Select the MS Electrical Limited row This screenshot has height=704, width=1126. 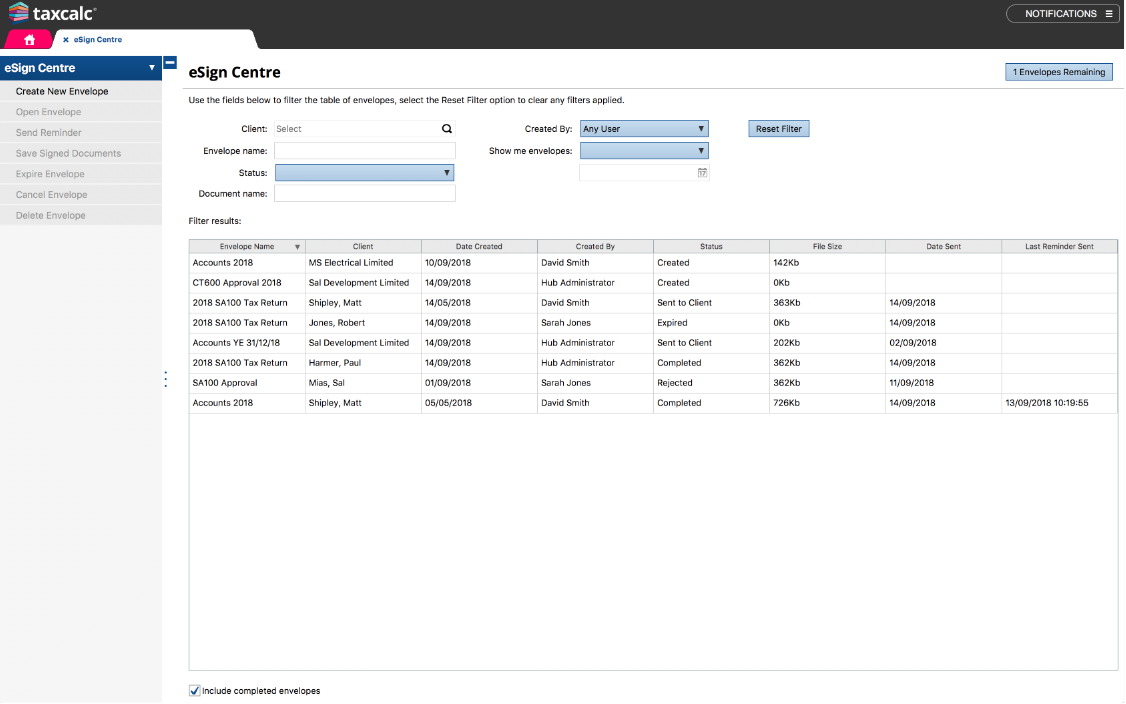pyautogui.click(x=653, y=263)
